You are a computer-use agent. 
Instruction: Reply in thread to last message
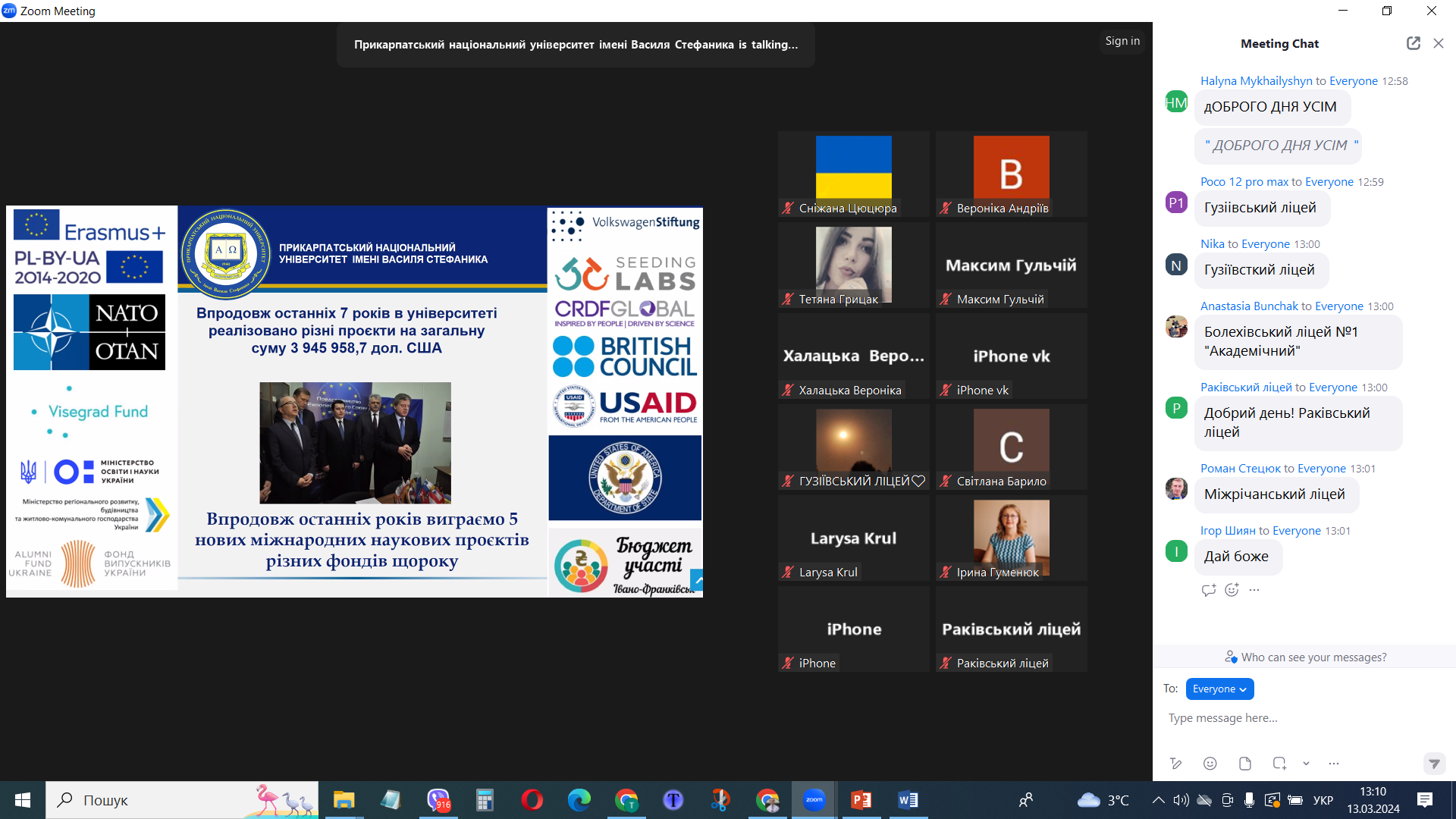(x=1209, y=590)
